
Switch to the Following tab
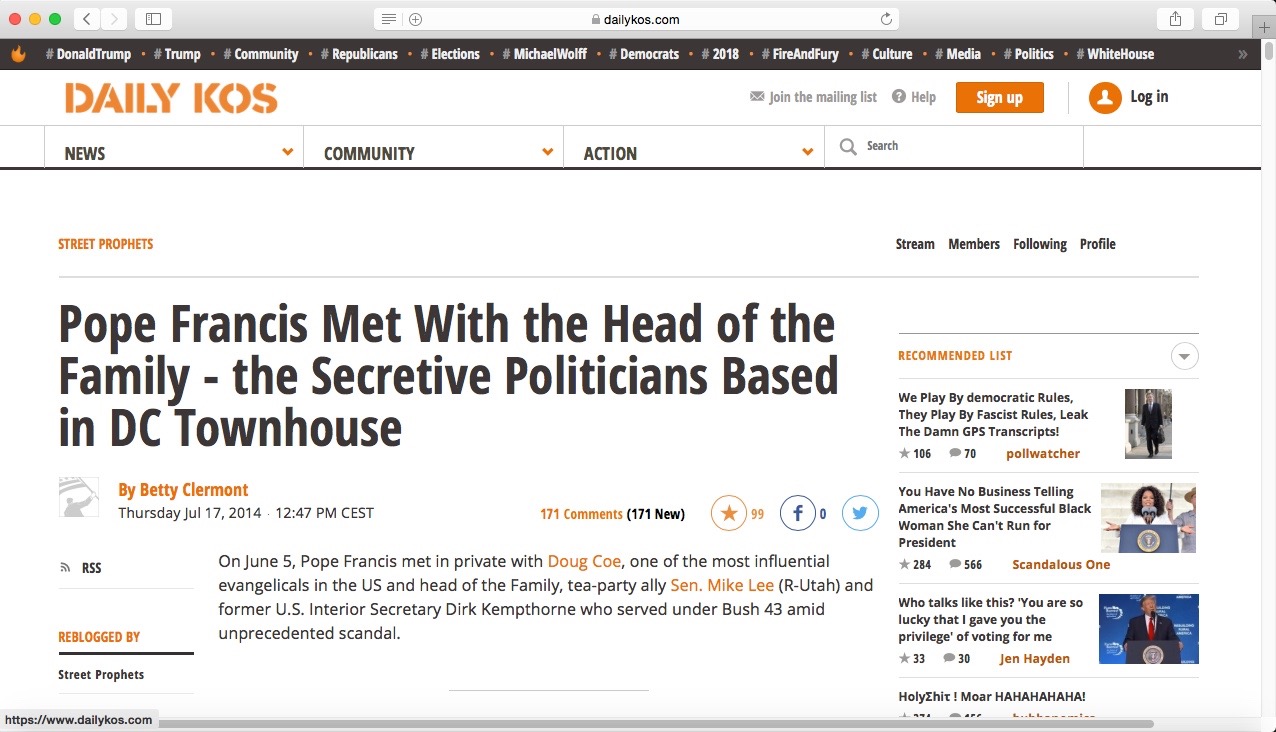pos(1039,244)
